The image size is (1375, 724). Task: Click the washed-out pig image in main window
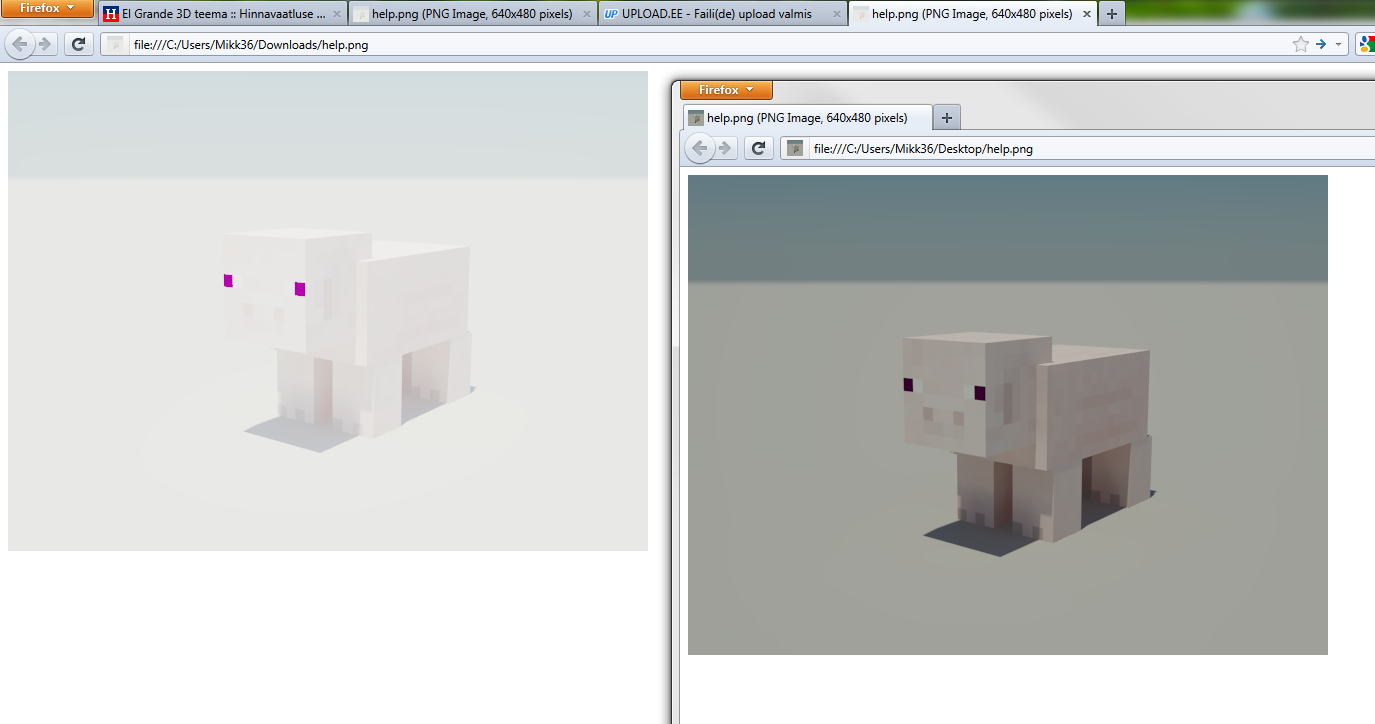coord(328,311)
